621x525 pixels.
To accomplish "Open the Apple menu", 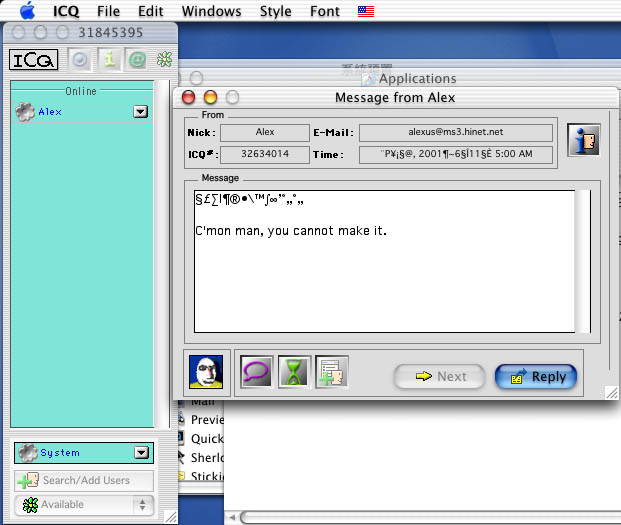I will click(x=27, y=10).
